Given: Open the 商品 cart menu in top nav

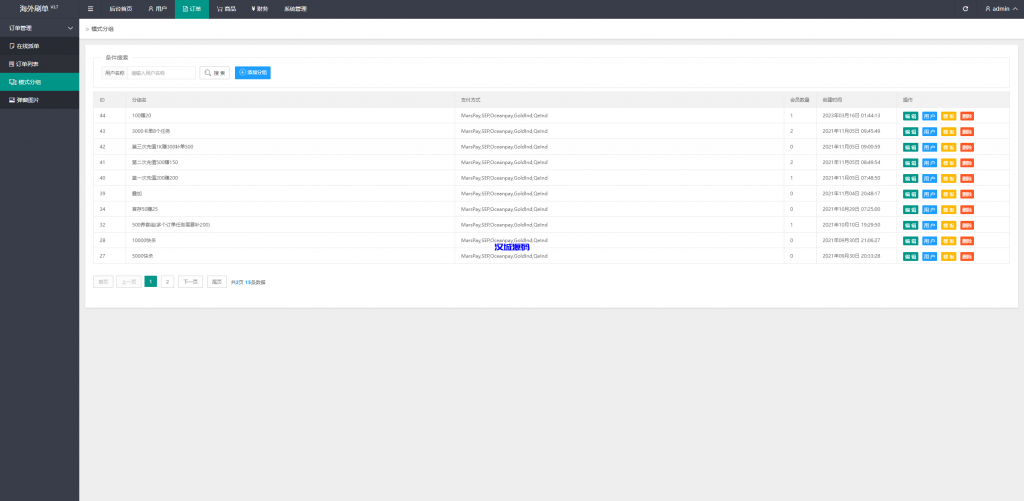Looking at the screenshot, I should [229, 8].
